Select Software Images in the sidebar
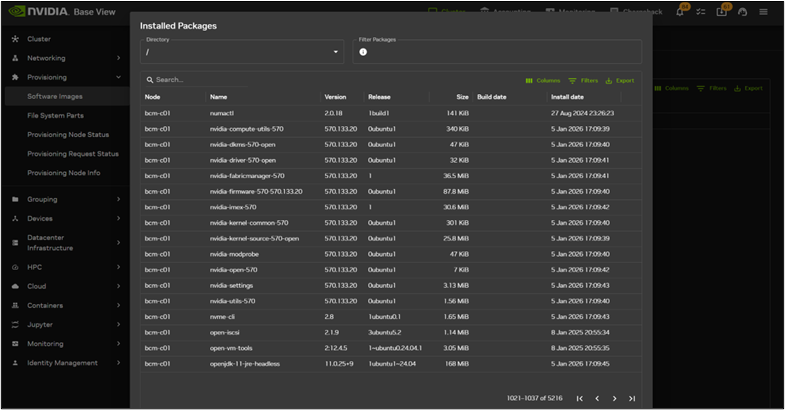The height and width of the screenshot is (410, 785). click(x=55, y=96)
